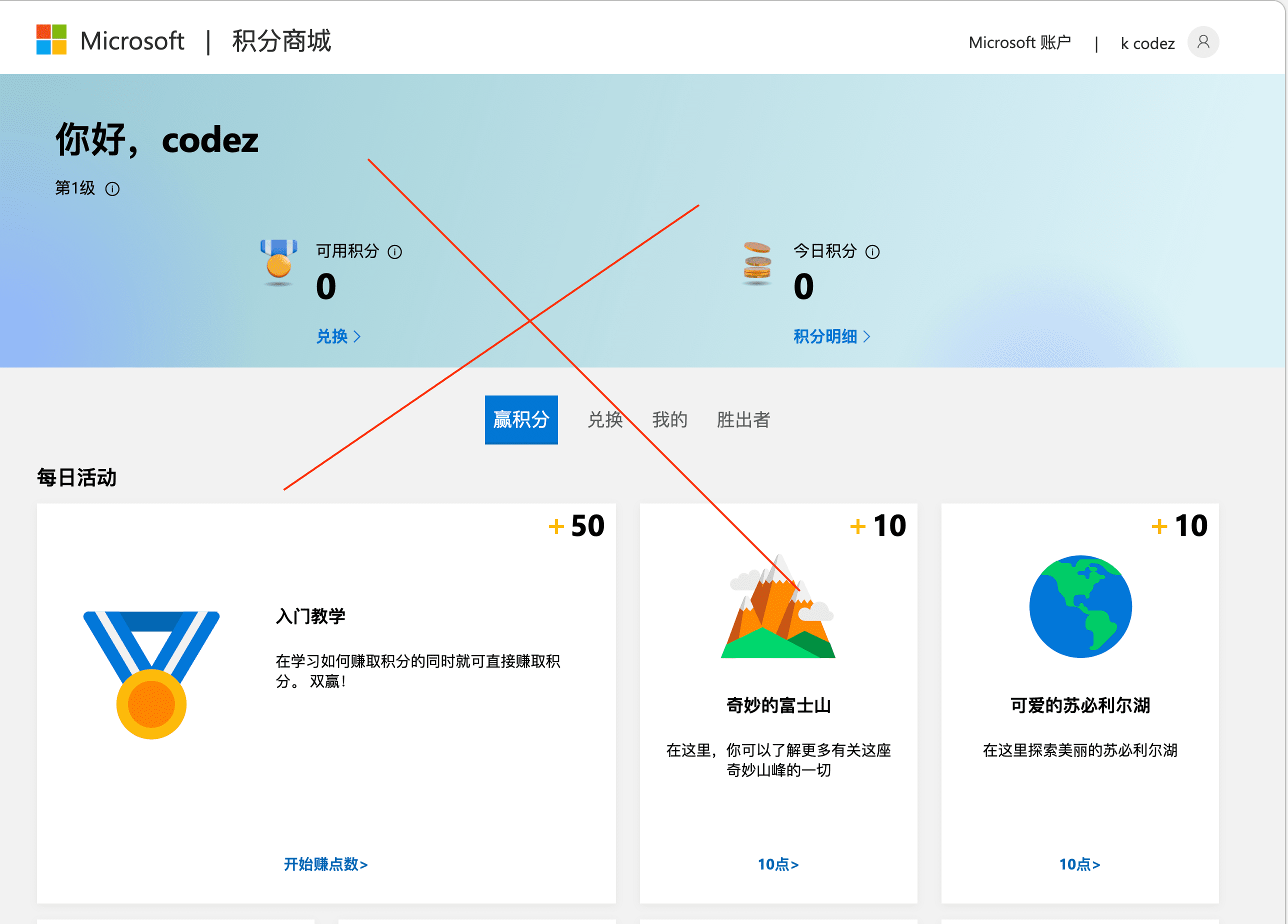The image size is (1288, 924).
Task: Click info icon beside 可用积分
Action: click(x=394, y=251)
